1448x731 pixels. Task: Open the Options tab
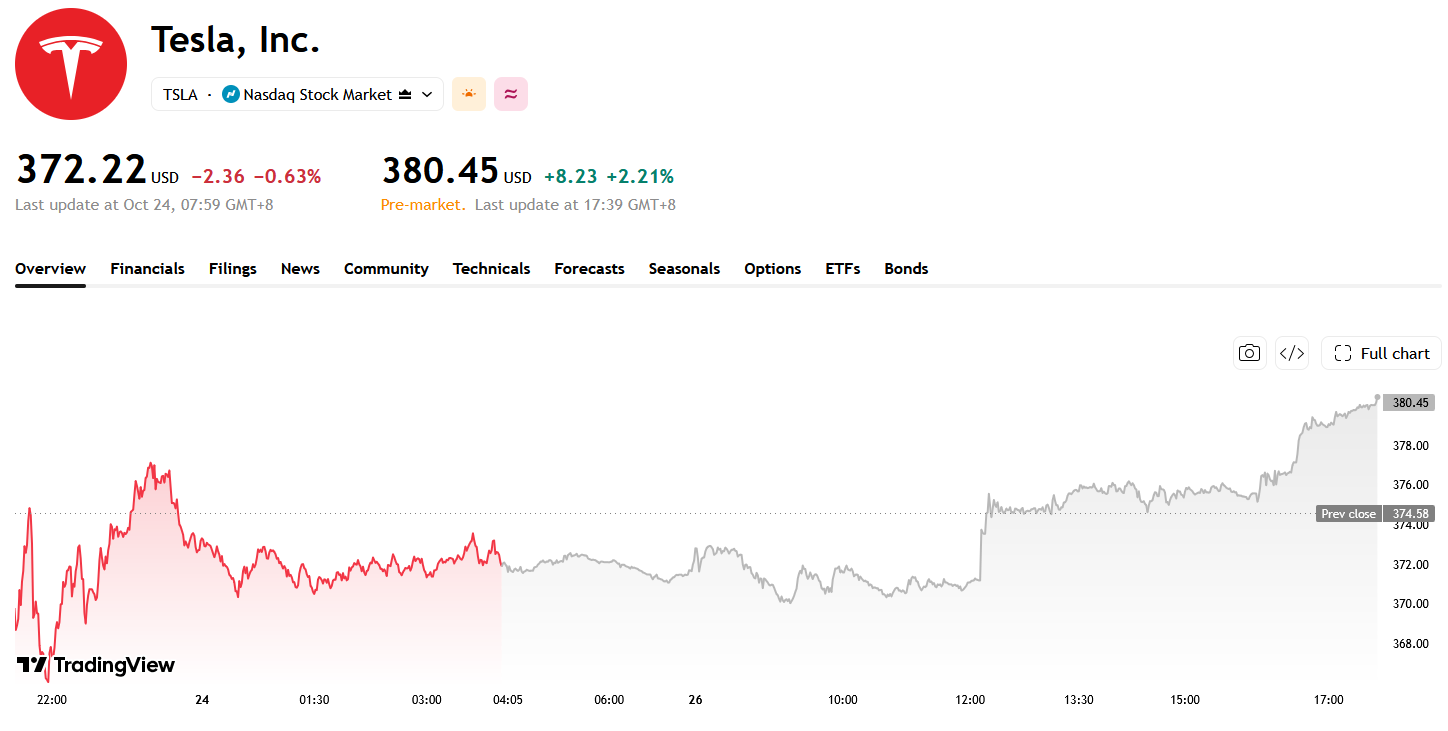pyautogui.click(x=772, y=268)
